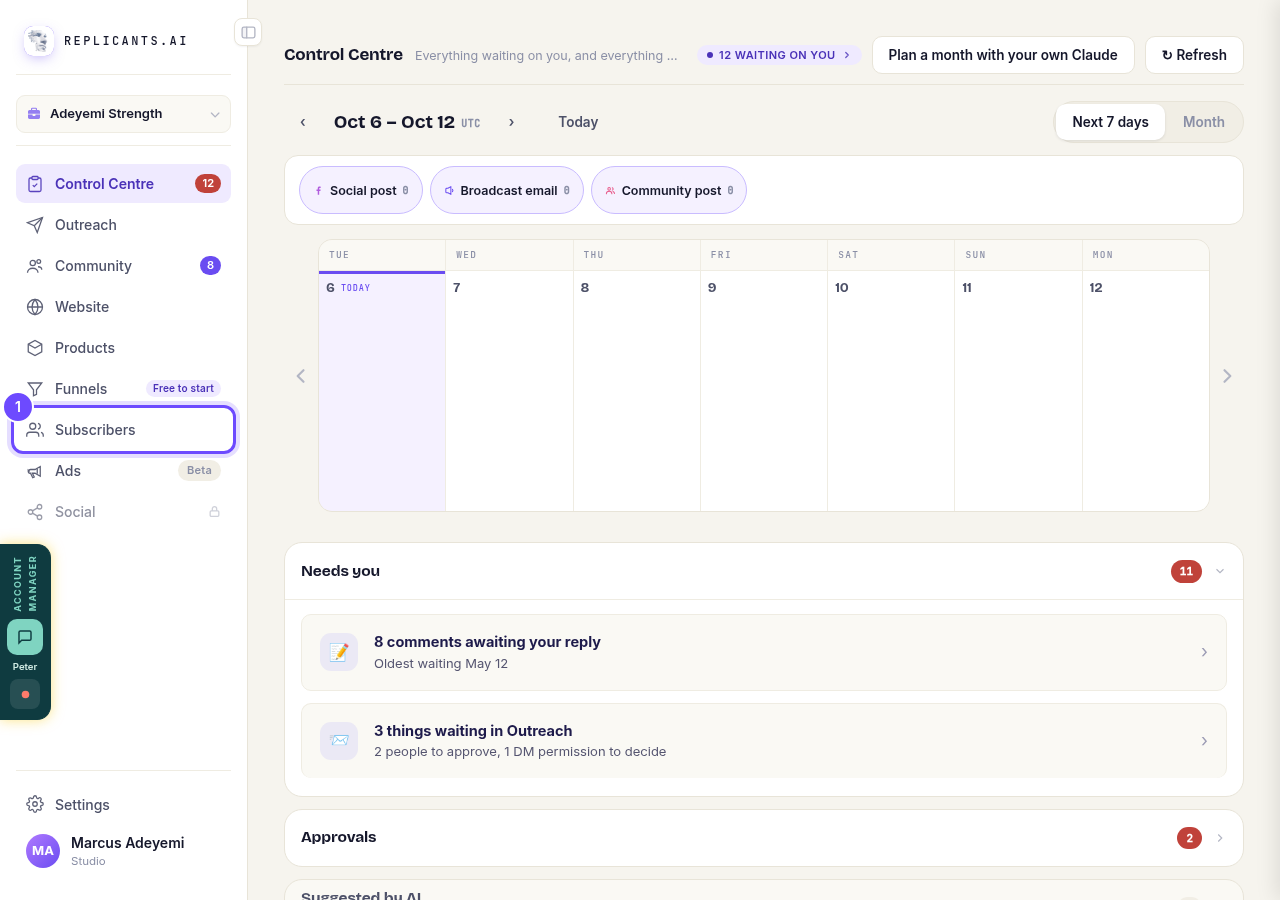Select the Wednesday 7 calendar day
This screenshot has width=1280, height=900.
pyautogui.click(x=509, y=391)
